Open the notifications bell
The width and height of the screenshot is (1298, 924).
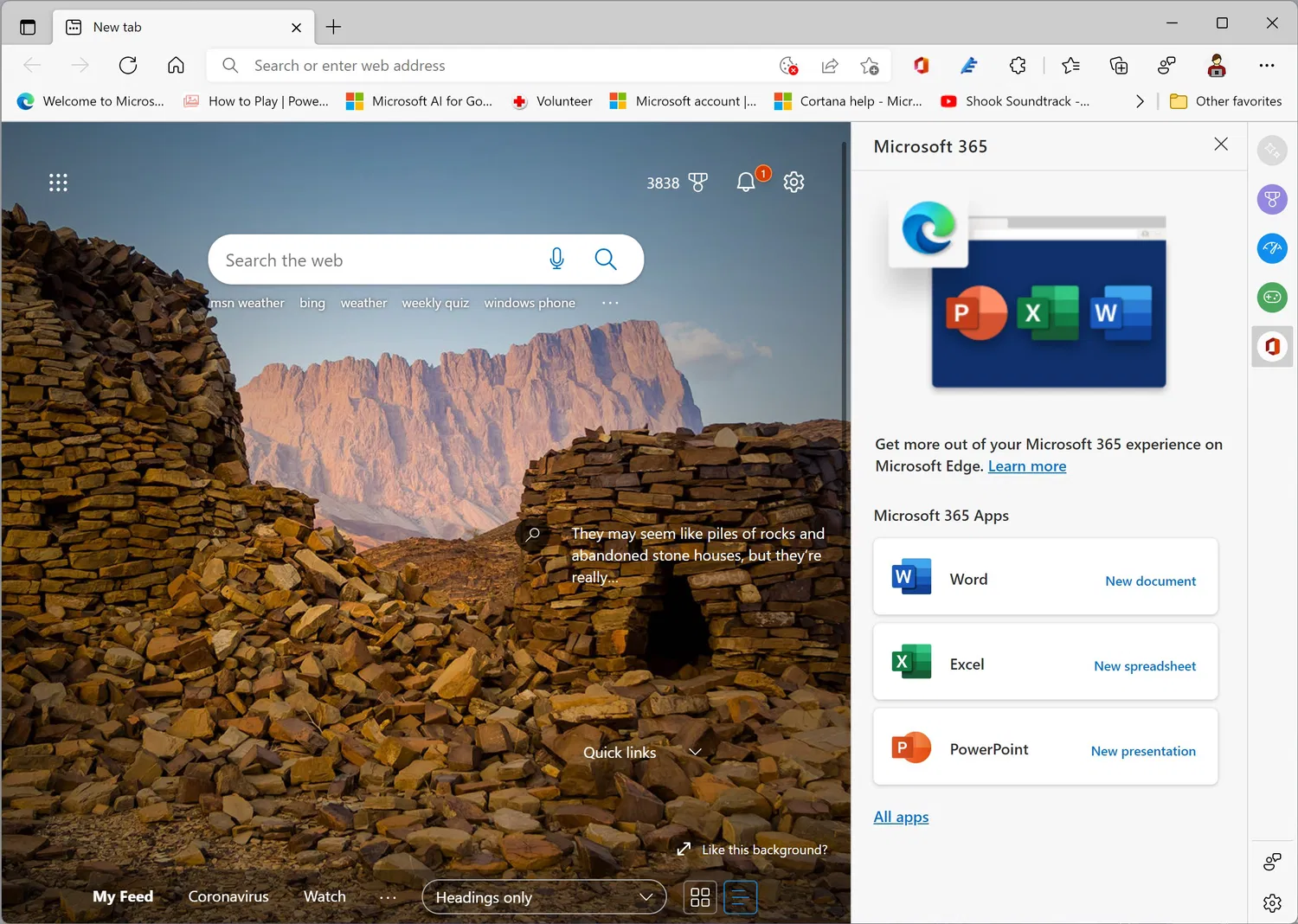pos(747,182)
